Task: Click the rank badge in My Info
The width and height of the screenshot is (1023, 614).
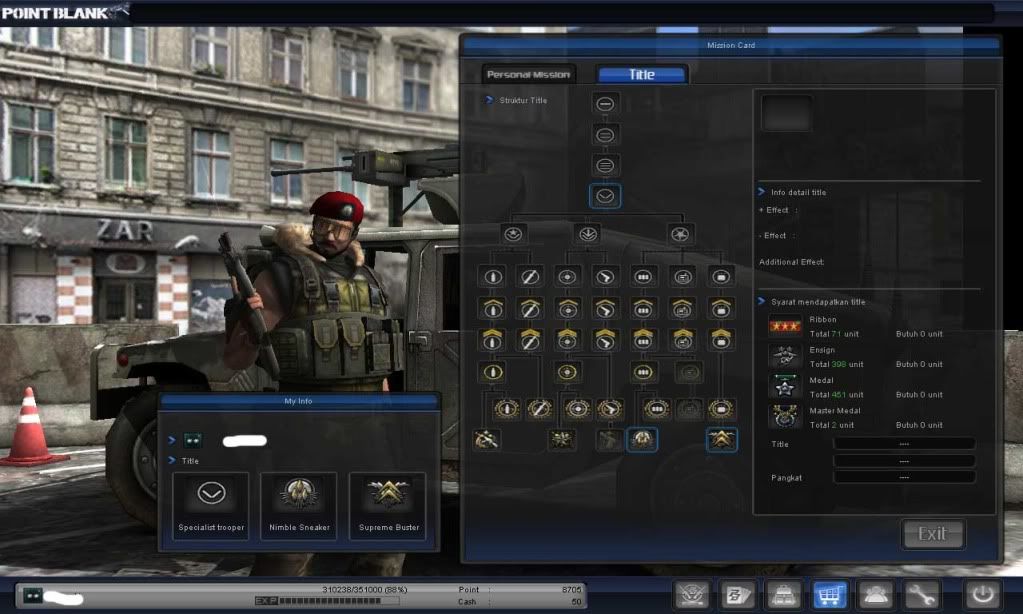Action: [192, 440]
